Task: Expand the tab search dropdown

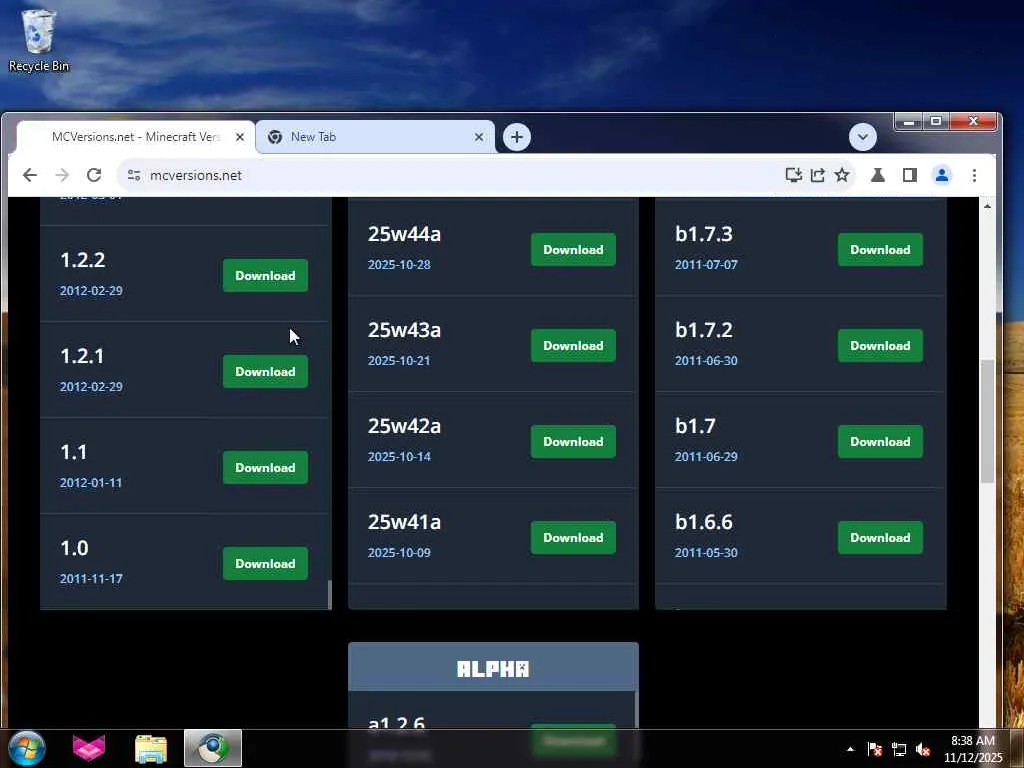Action: [x=863, y=137]
